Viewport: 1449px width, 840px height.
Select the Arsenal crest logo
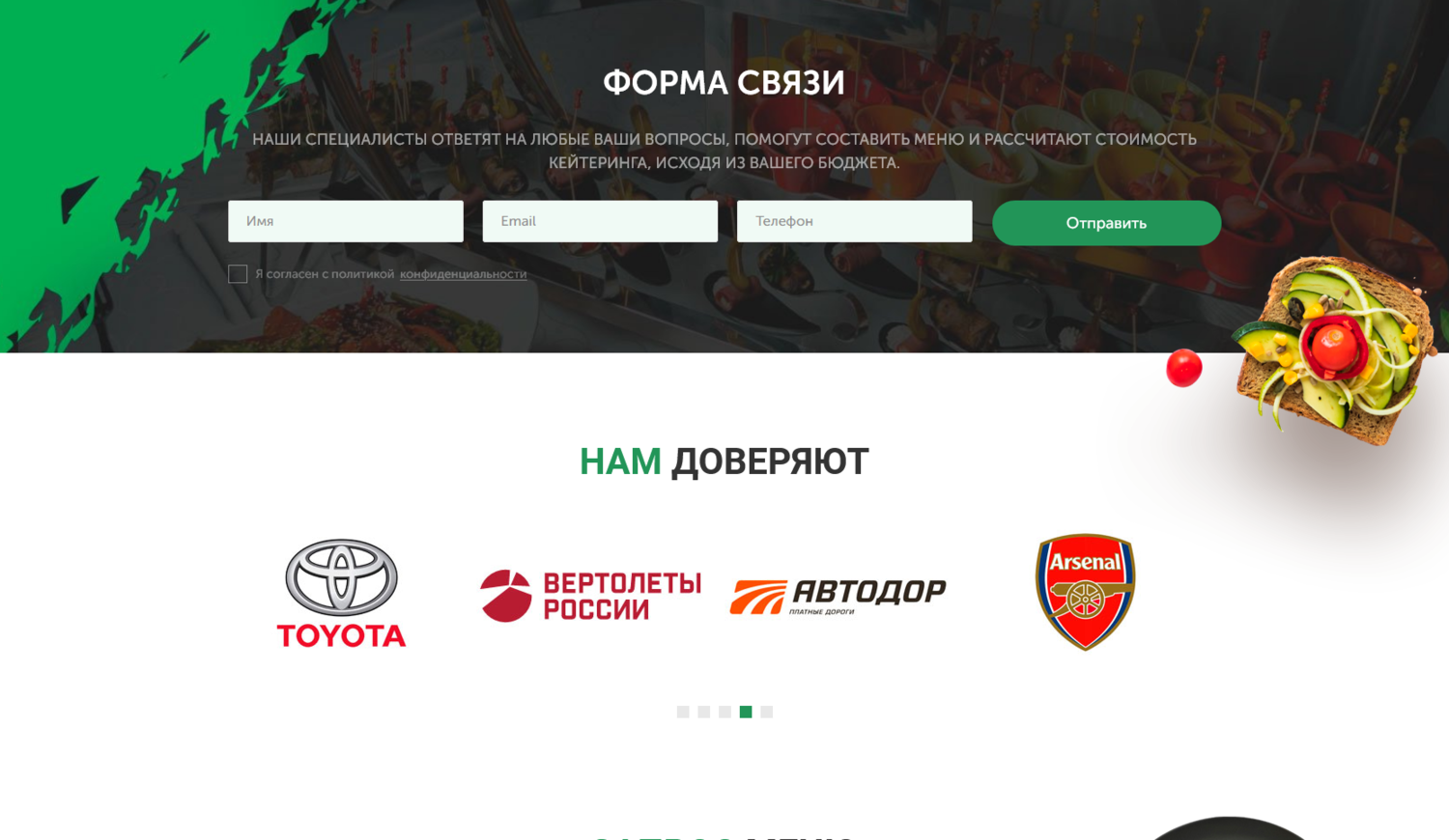1085,592
